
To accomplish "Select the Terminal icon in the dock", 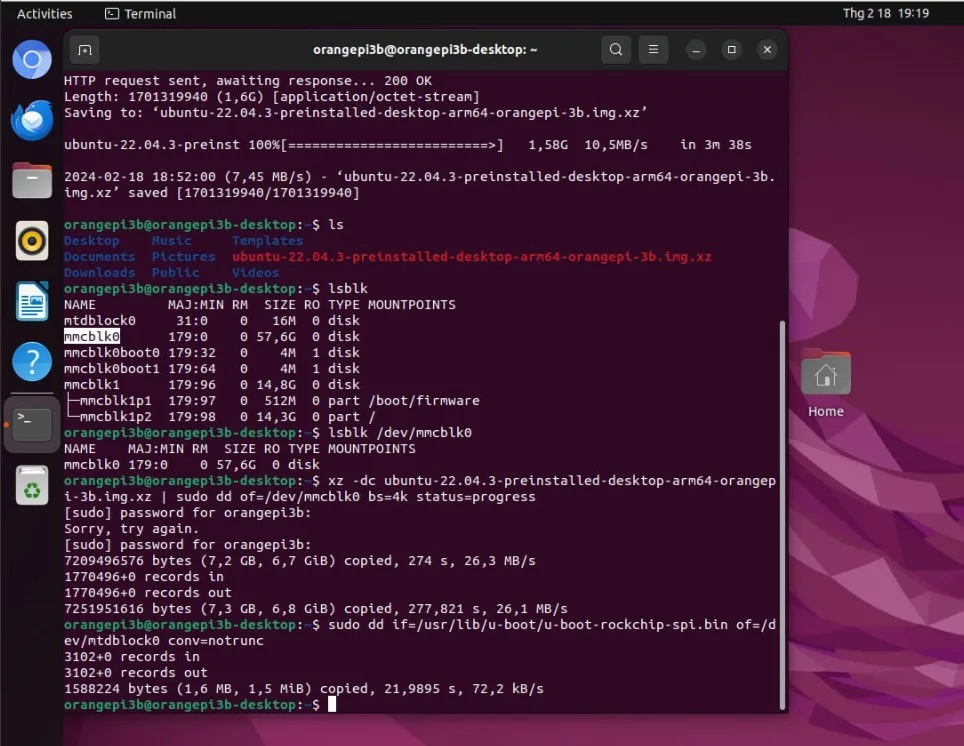I will (x=32, y=424).
